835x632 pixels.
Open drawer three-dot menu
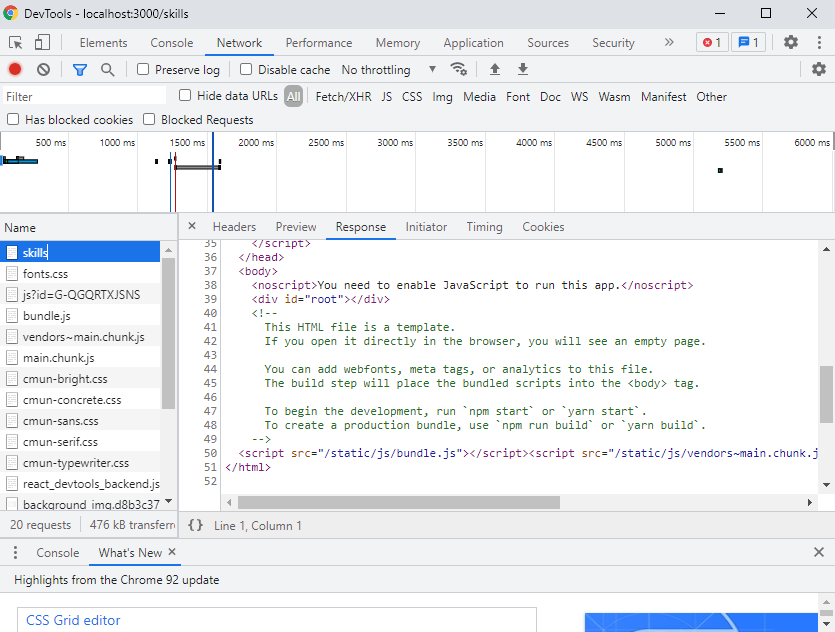coord(15,553)
